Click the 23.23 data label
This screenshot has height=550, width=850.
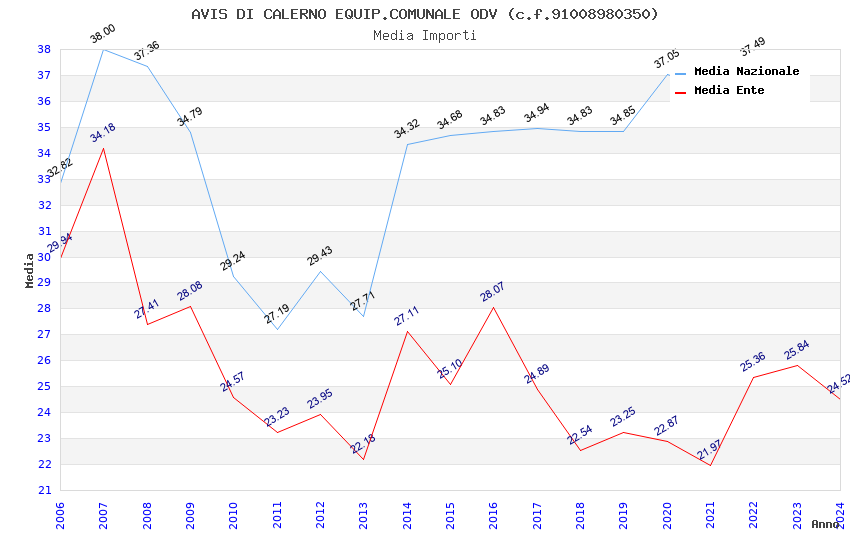tap(276, 417)
